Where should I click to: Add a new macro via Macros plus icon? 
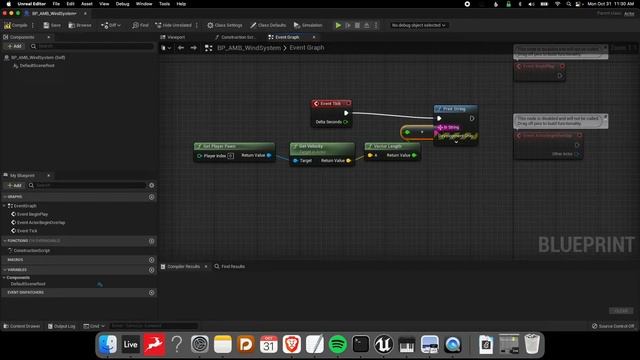[x=151, y=260]
